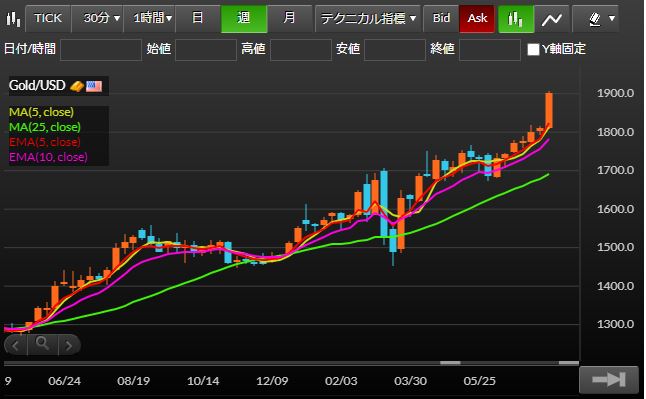
Task: Click the 03/30 date axis label
Action: (410, 381)
